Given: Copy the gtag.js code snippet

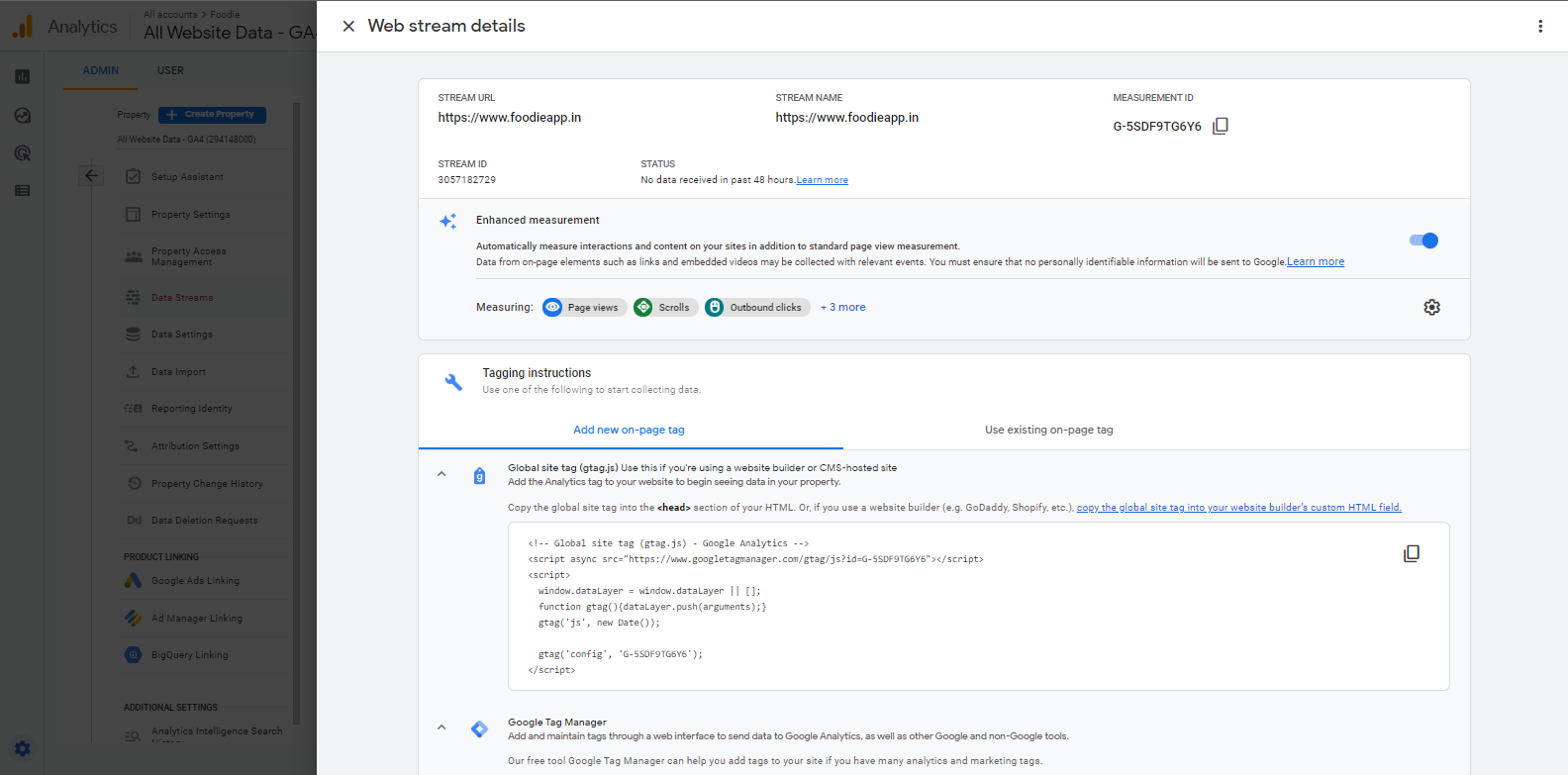Looking at the screenshot, I should click(1412, 553).
